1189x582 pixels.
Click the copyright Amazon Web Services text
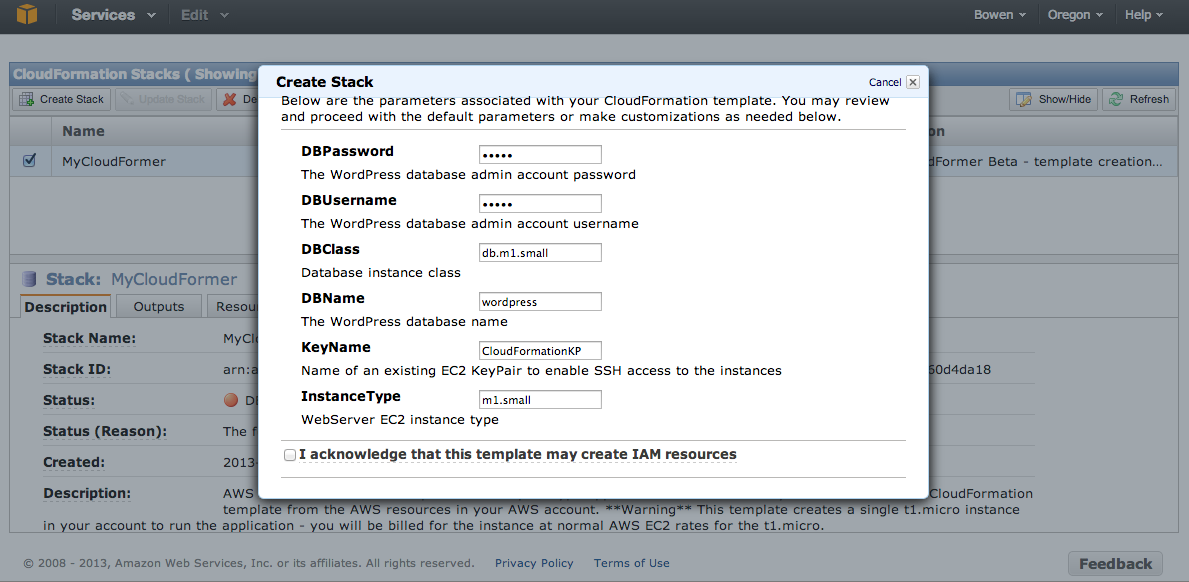(249, 563)
